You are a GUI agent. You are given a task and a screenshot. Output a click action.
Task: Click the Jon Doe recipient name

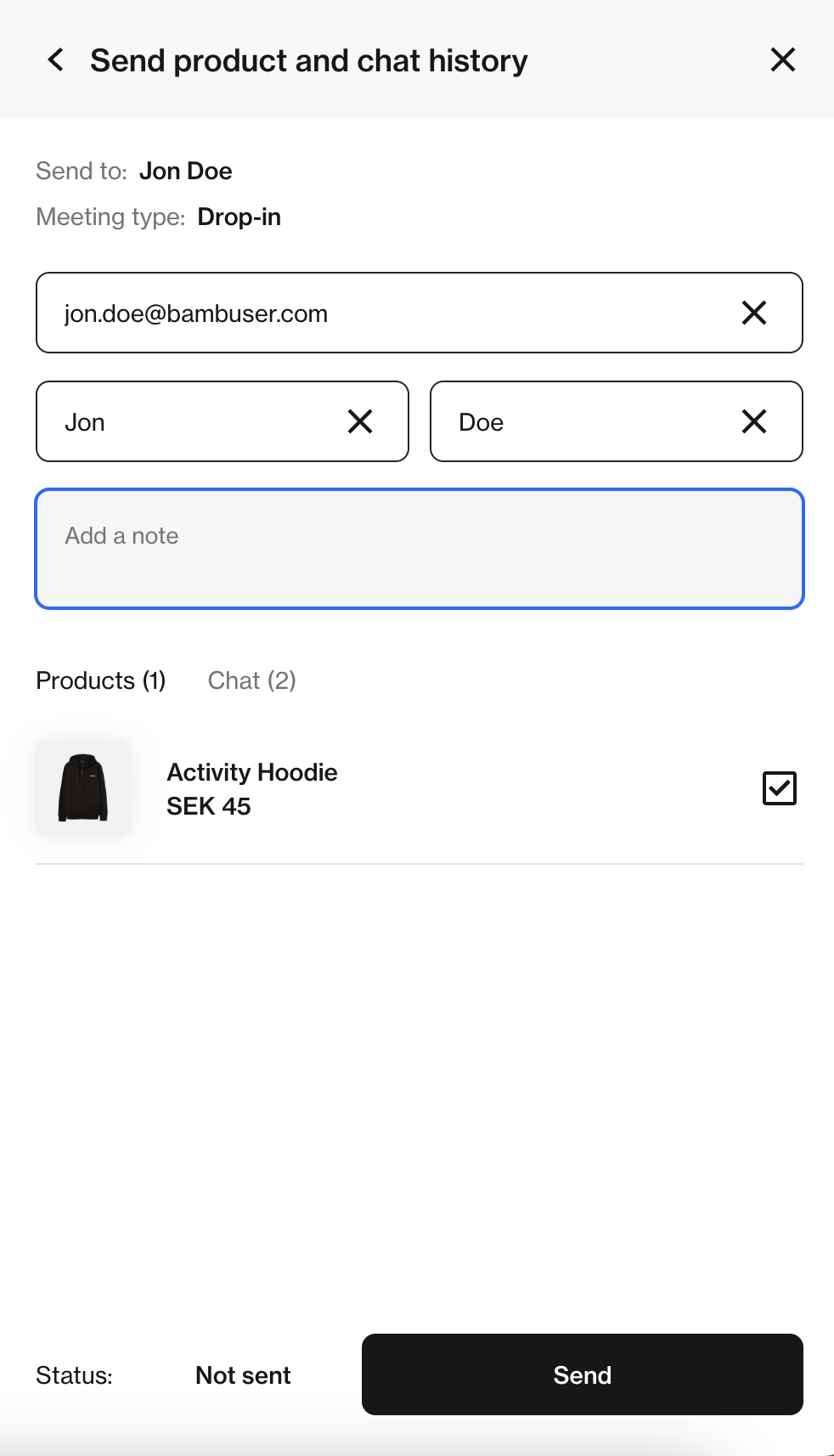tap(186, 171)
